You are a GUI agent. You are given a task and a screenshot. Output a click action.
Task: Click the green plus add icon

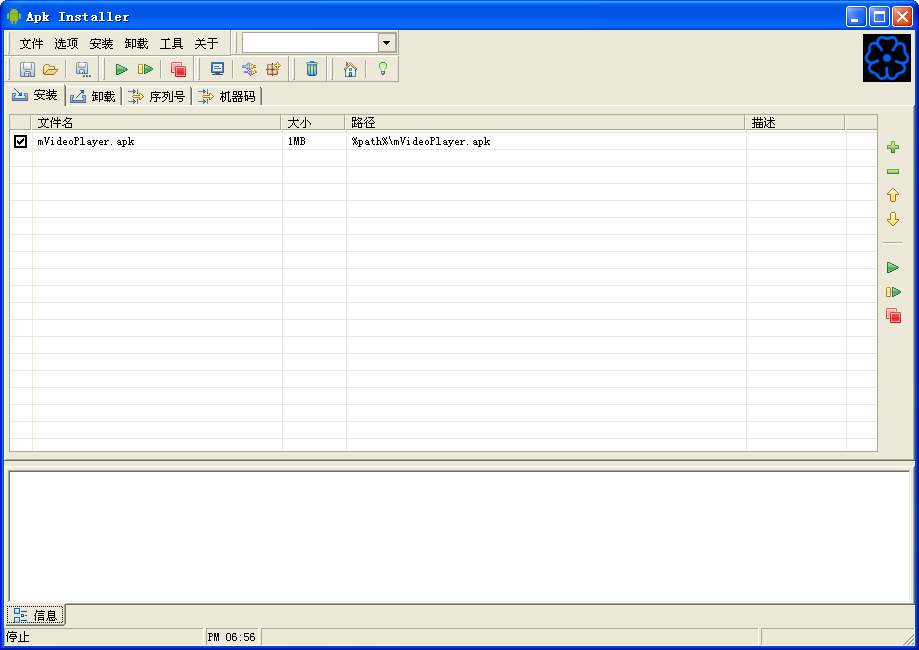tap(893, 147)
